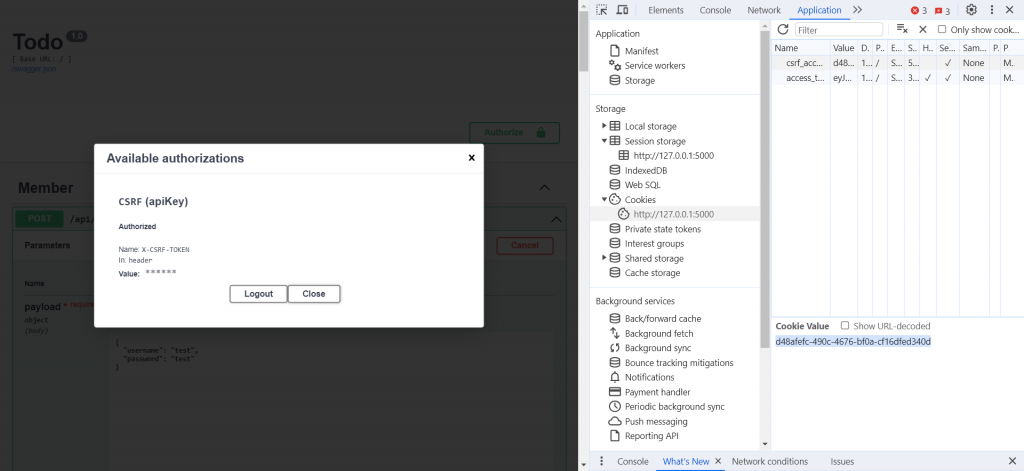This screenshot has width=1024, height=471.
Task: Click the red errors counter badge
Action: pyautogui.click(x=919, y=10)
